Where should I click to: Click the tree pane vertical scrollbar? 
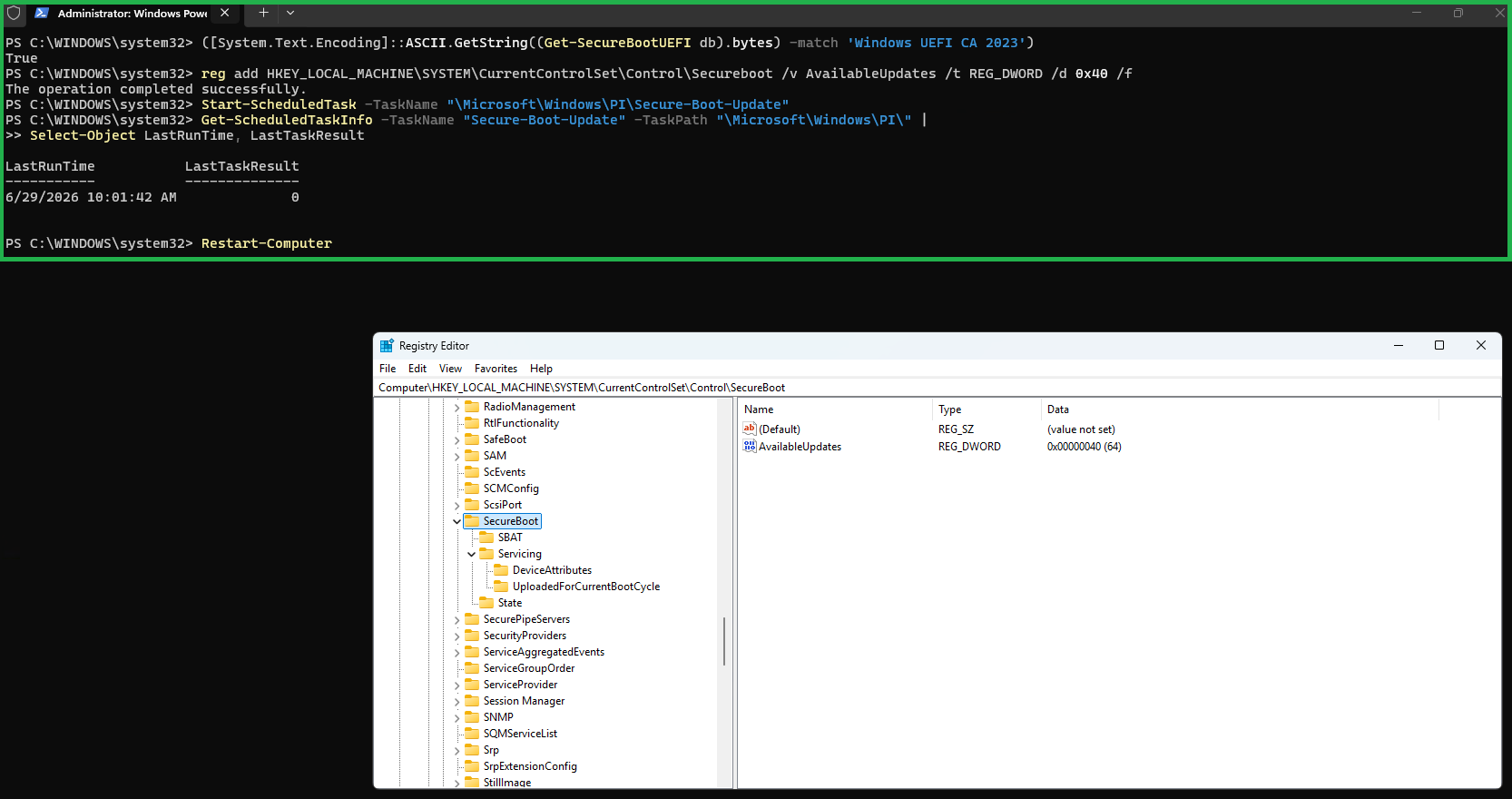pos(724,641)
